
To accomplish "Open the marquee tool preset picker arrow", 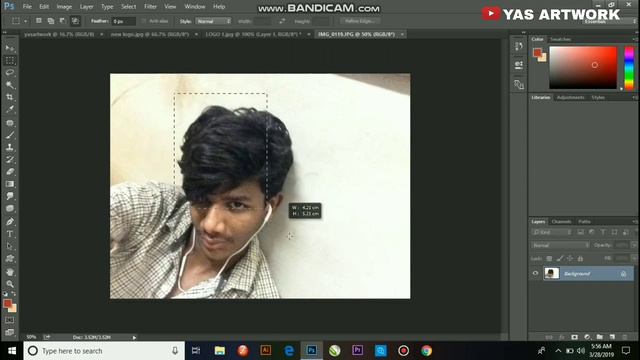I will (x=25, y=21).
